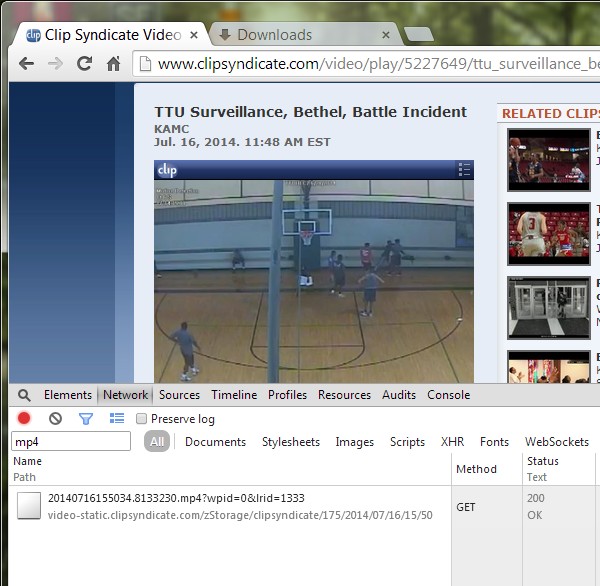Reload the Clip Syndicate page
This screenshot has height=586, width=600.
84,64
